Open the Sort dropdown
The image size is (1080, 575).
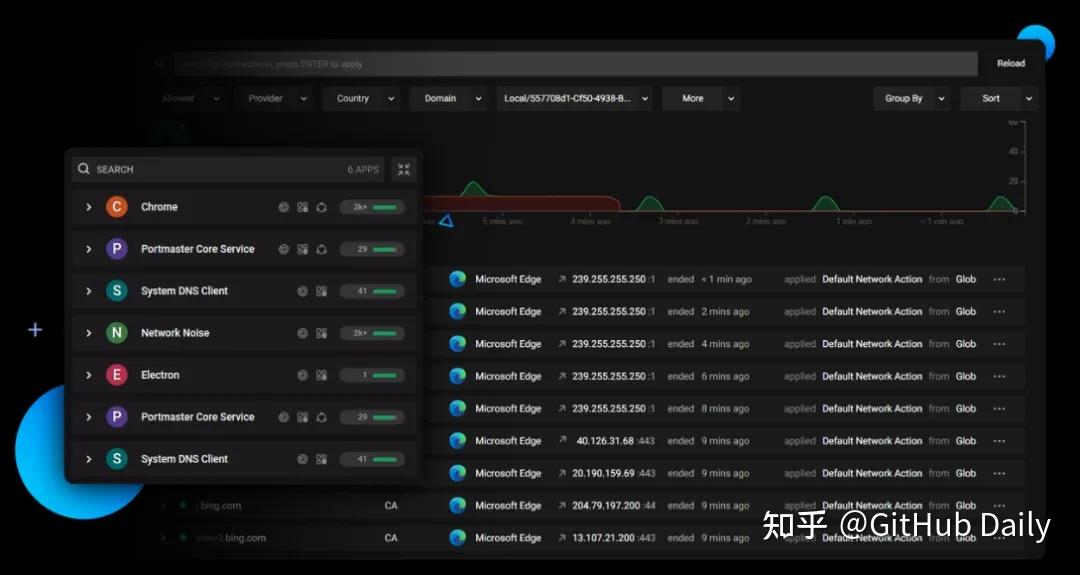click(x=998, y=98)
